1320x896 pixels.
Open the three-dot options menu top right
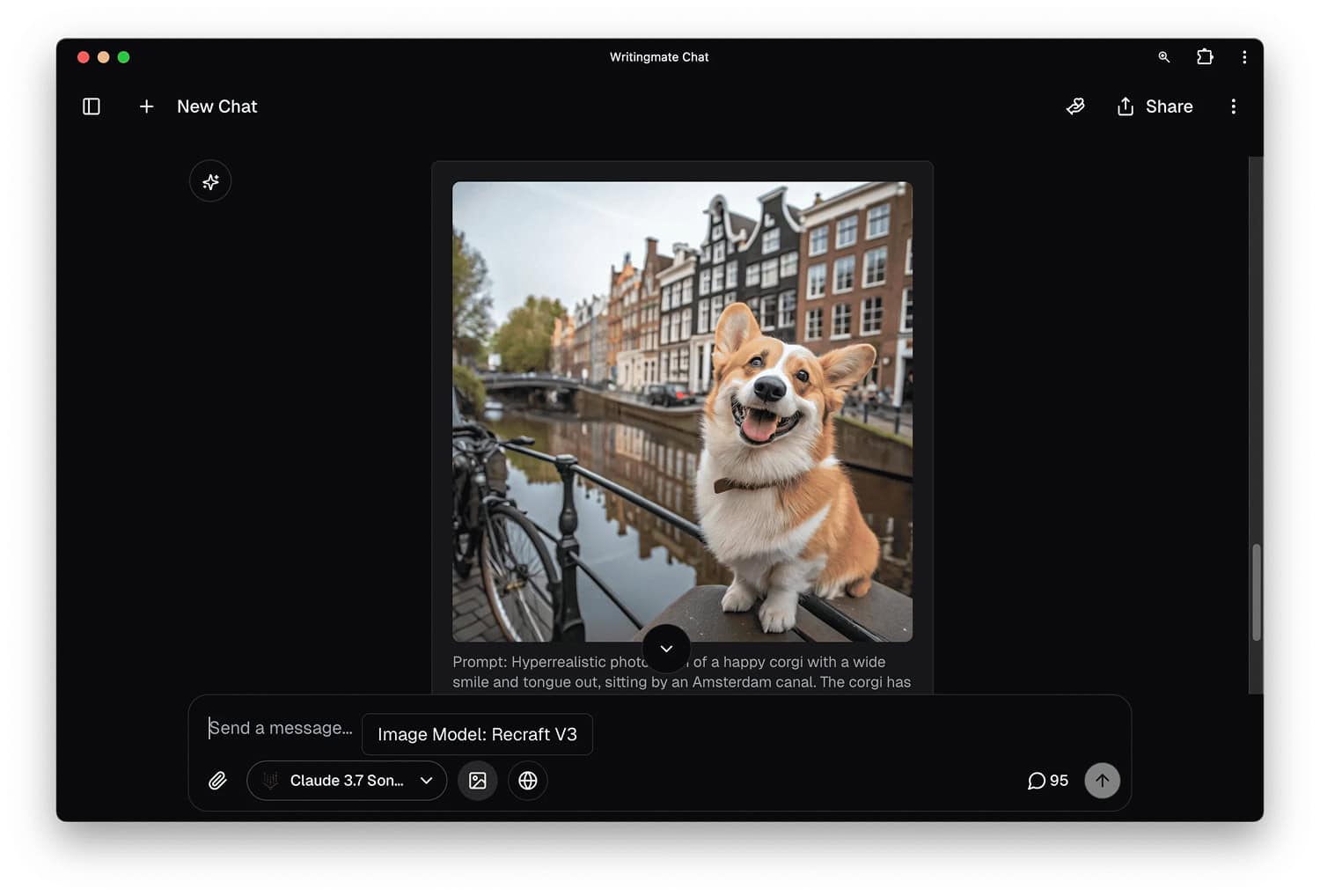coord(1235,106)
